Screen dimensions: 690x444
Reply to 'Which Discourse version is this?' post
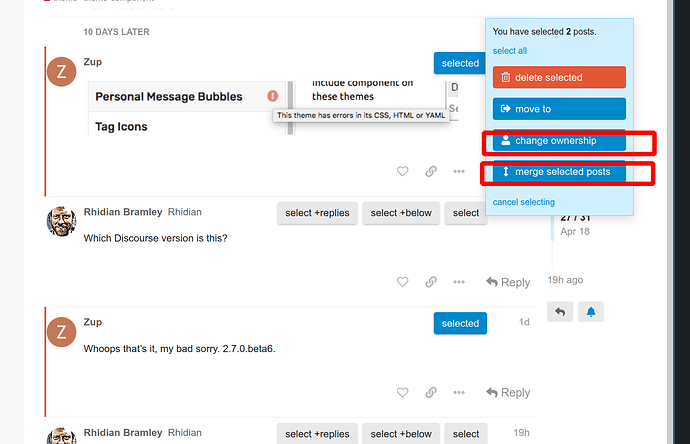[x=508, y=282]
